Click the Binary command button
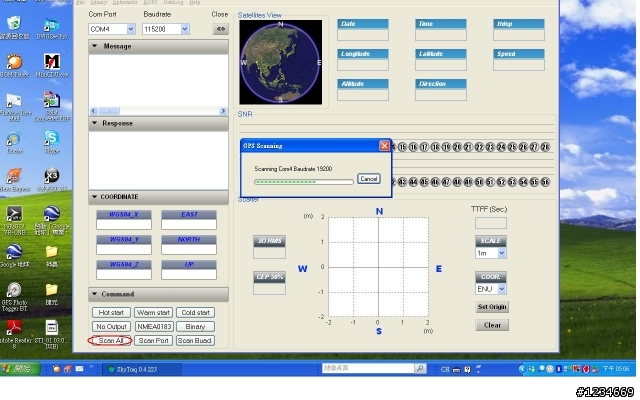640x400 pixels. click(196, 327)
